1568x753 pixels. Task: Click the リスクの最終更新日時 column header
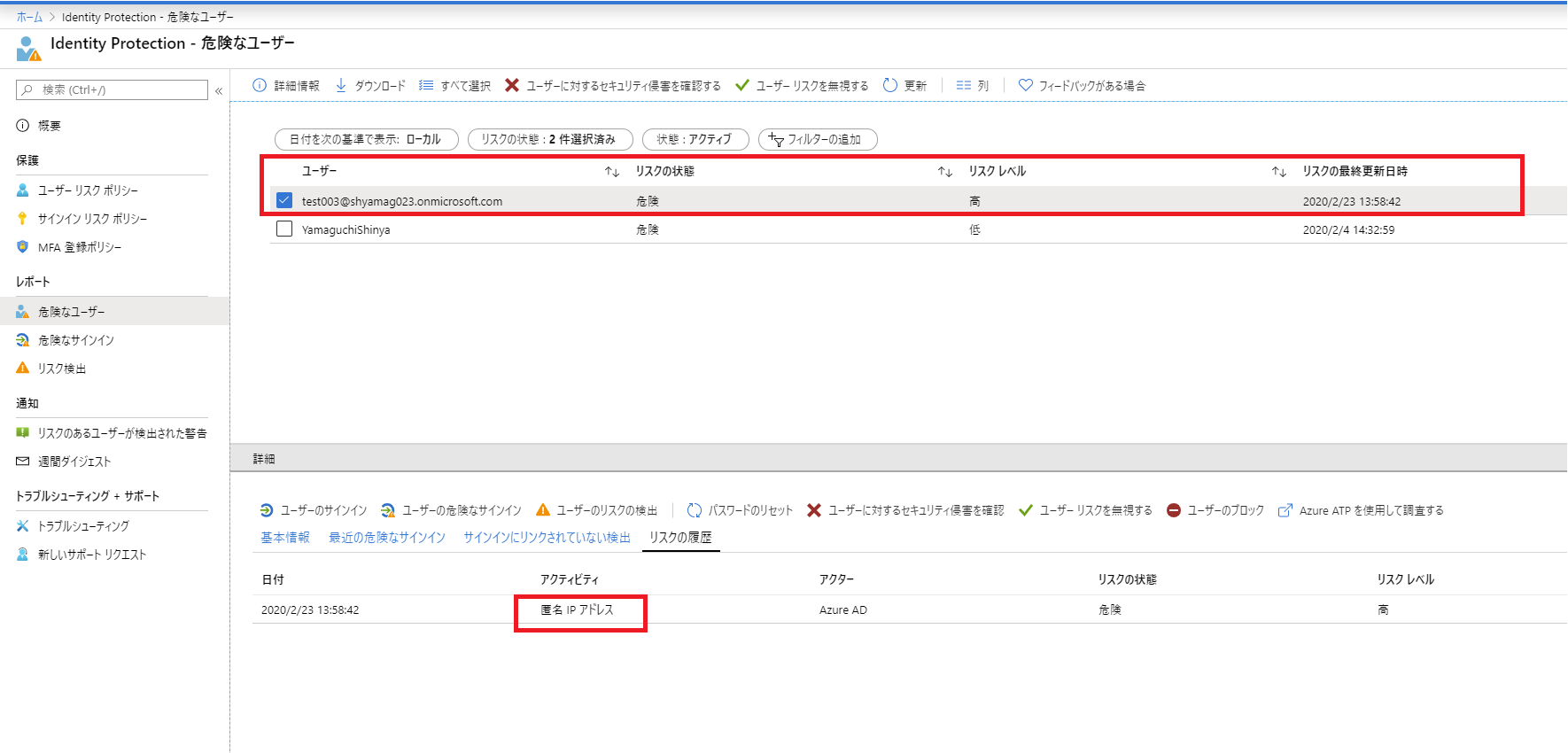click(x=1355, y=171)
